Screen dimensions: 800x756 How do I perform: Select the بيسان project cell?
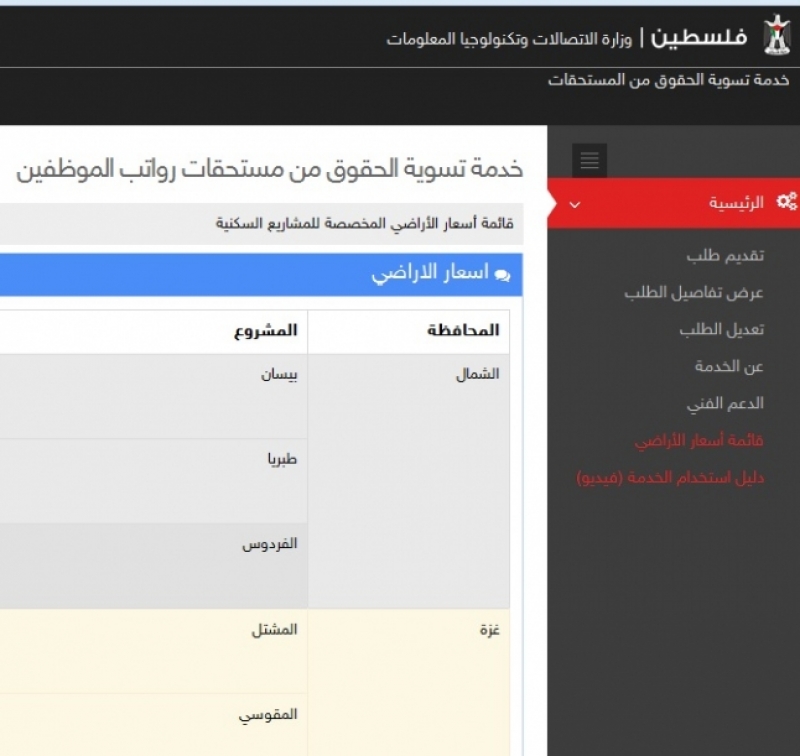click(279, 375)
